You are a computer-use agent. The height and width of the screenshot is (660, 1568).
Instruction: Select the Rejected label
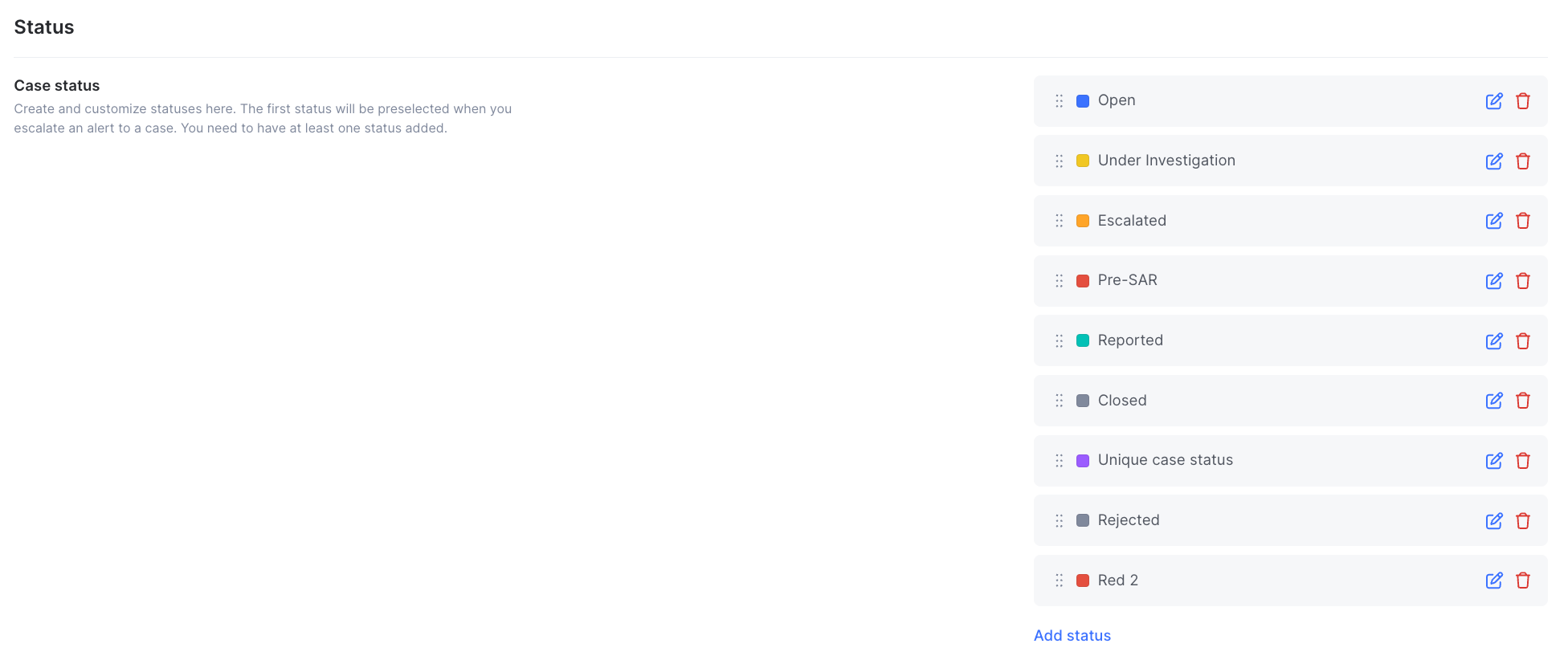1129,520
